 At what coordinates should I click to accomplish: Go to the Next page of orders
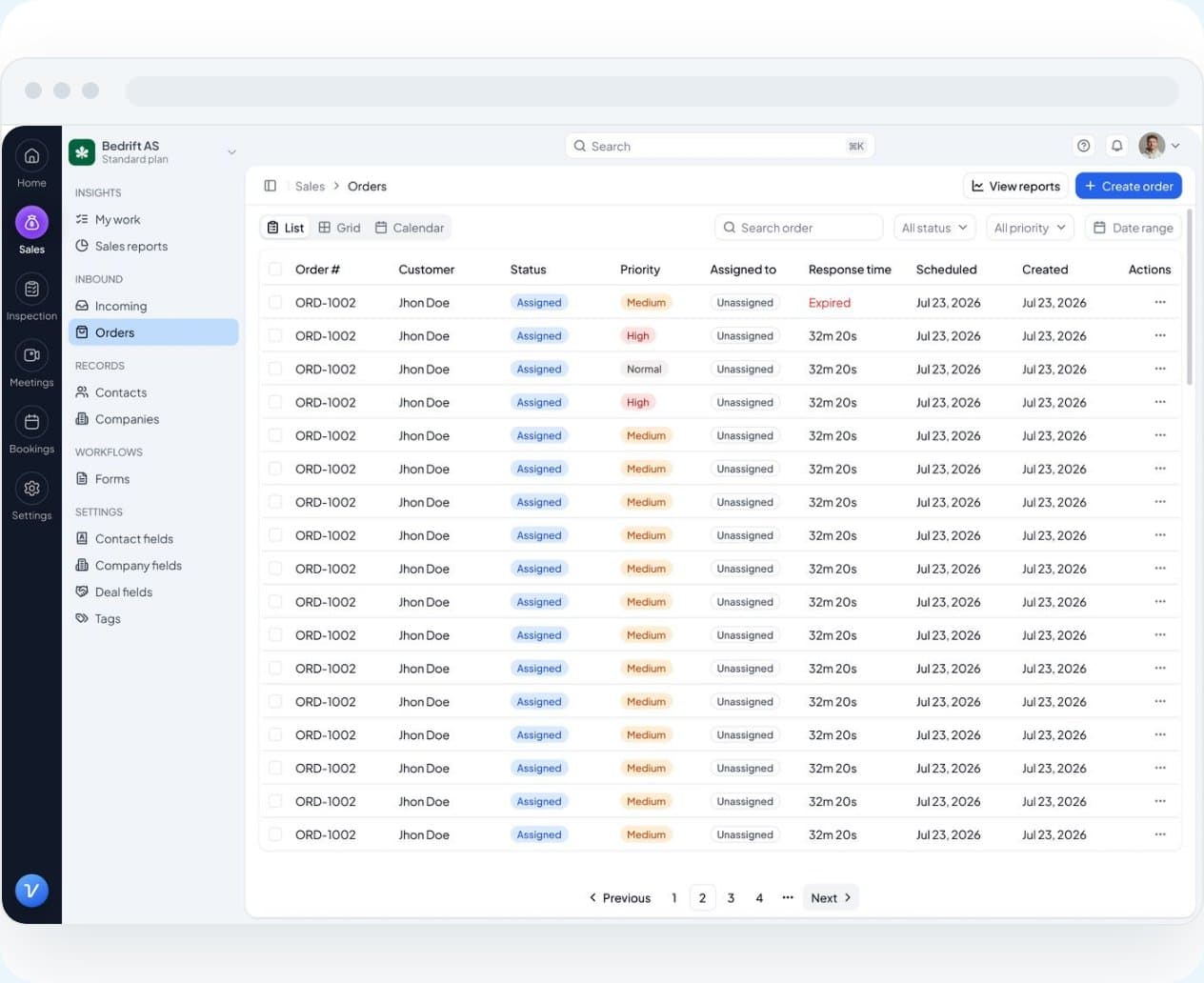[x=831, y=898]
